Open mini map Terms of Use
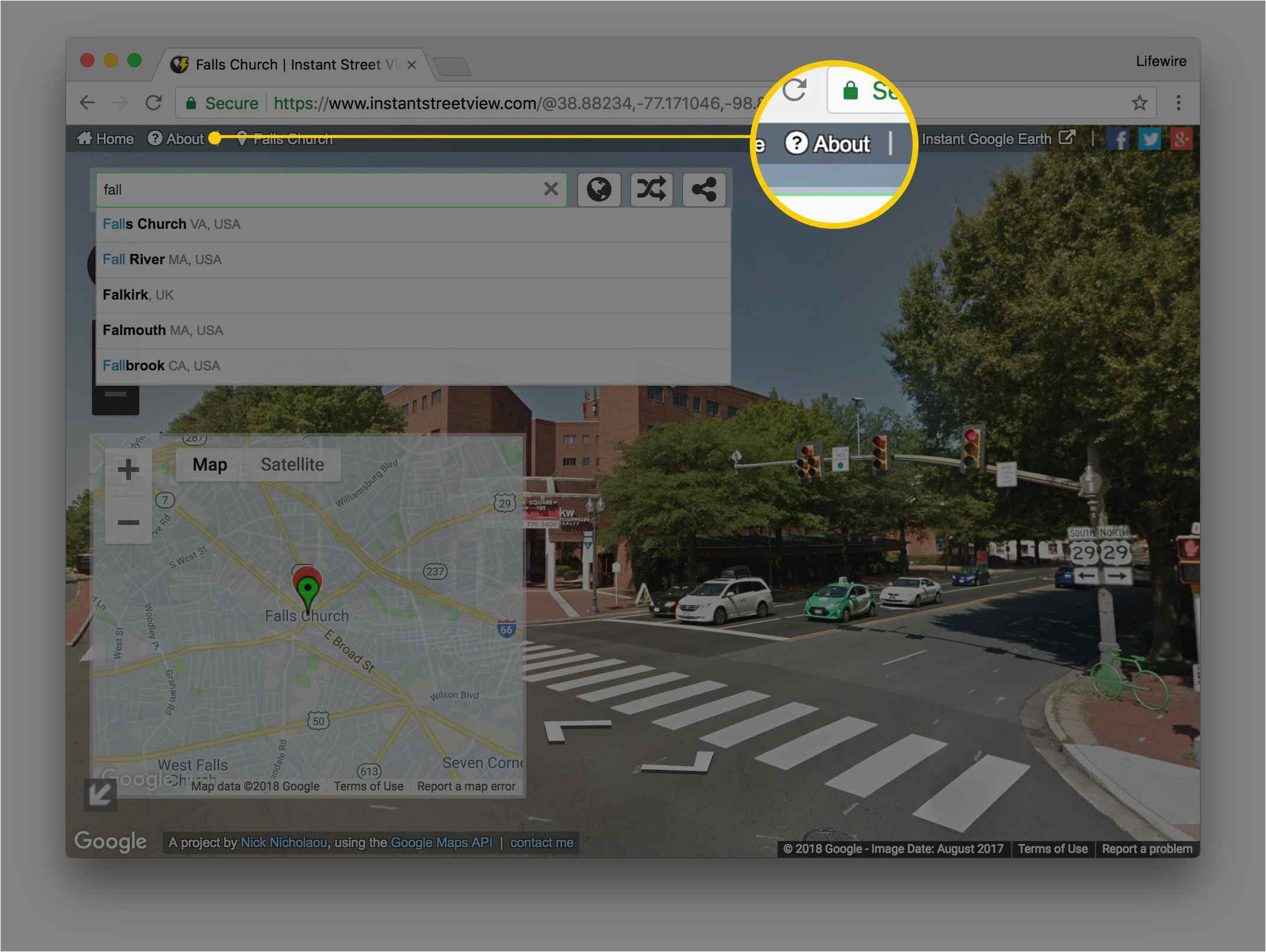1266x952 pixels. coord(369,786)
